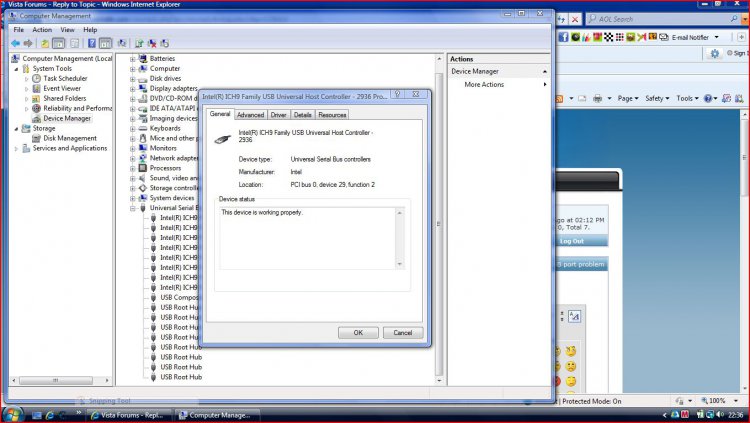Collapse the Universal Serial Bus controllers category
750x423 pixels.
pyautogui.click(x=132, y=208)
